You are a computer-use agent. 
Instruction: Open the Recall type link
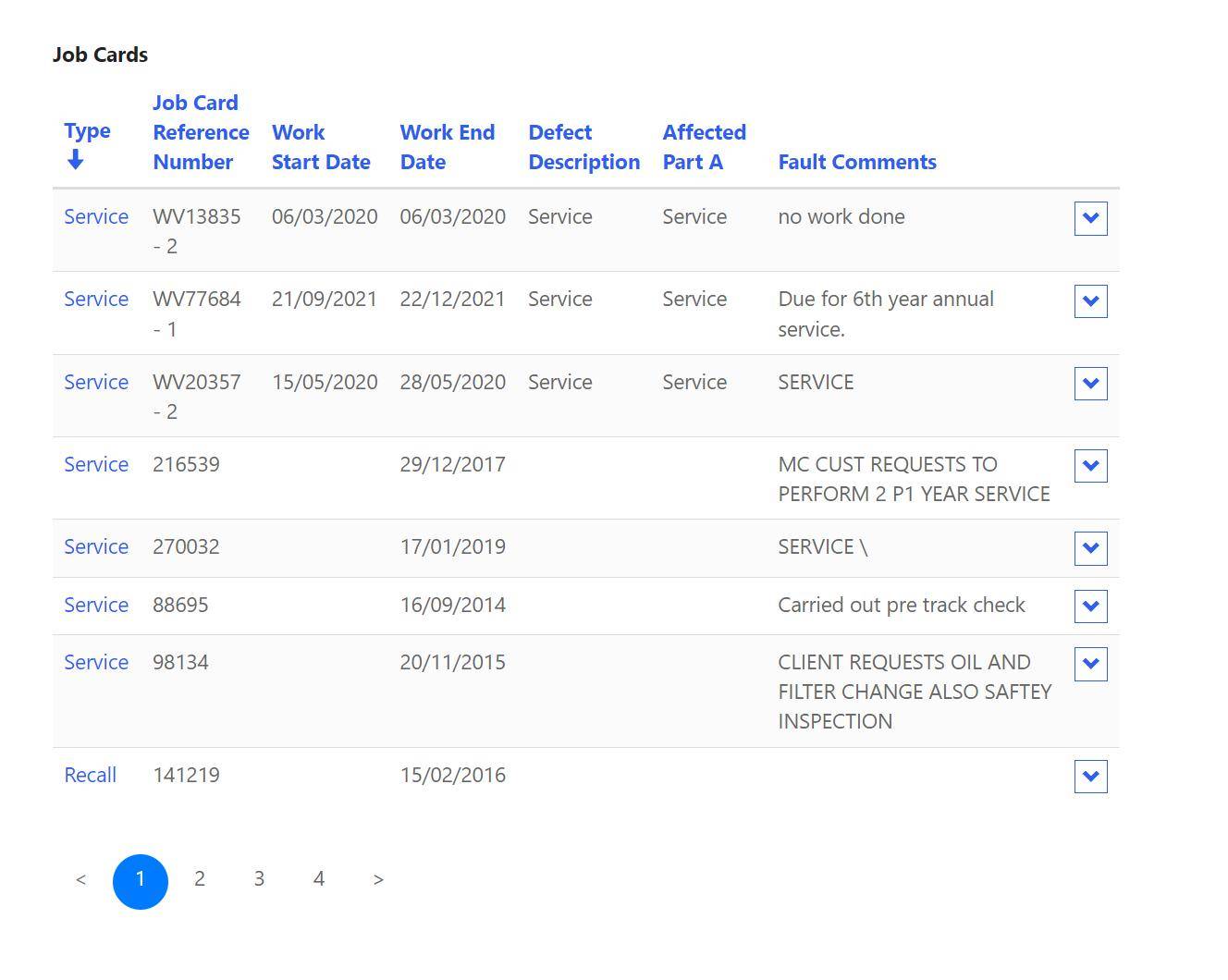tap(91, 775)
